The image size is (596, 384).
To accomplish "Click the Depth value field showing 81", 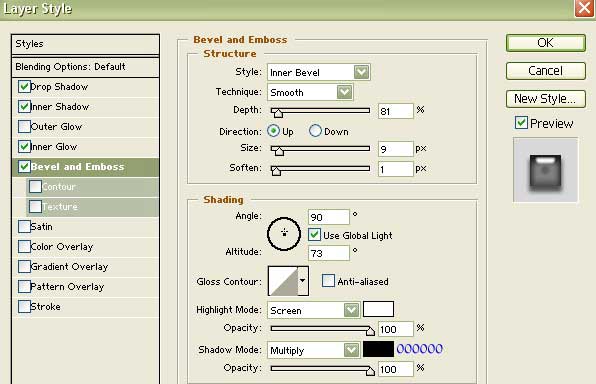I will point(396,111).
